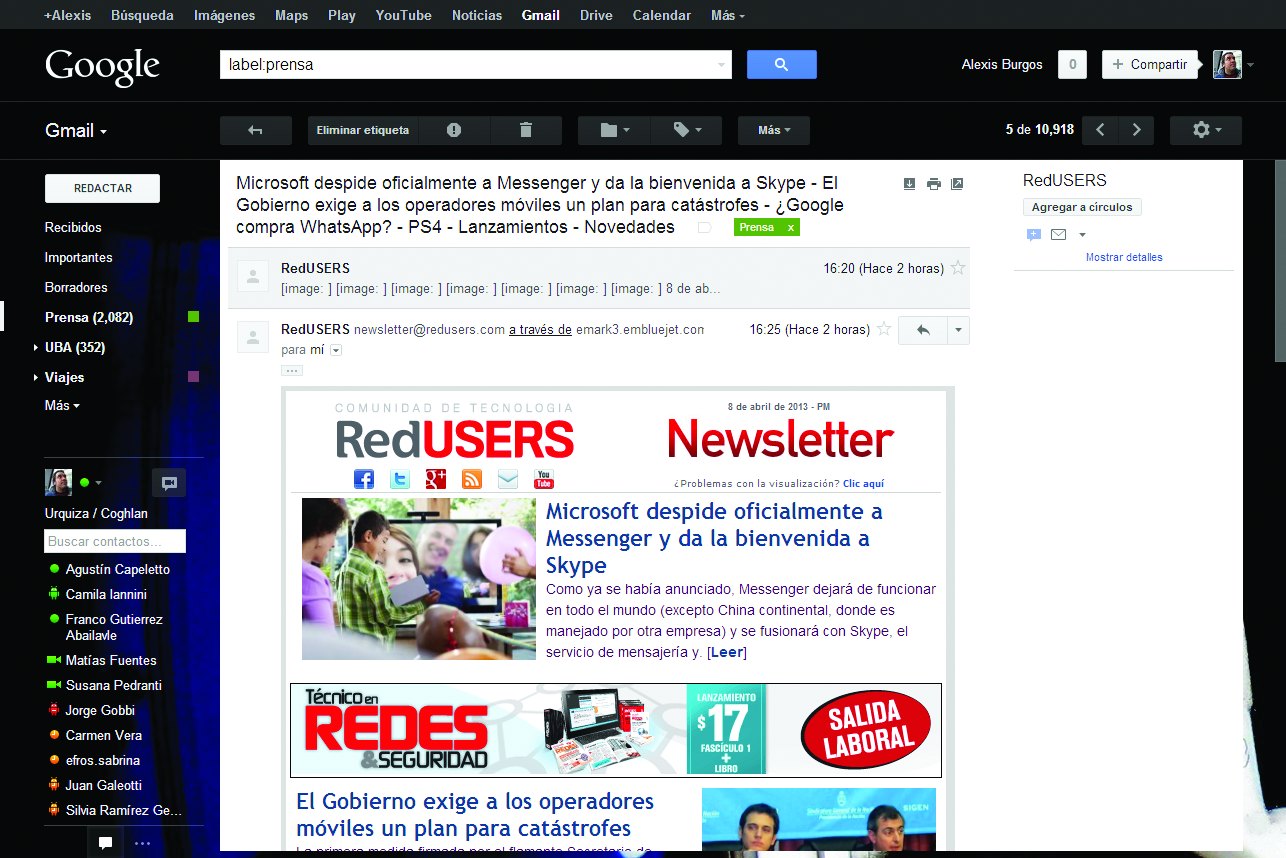Click Eliminar etiqueta button

pos(363,130)
